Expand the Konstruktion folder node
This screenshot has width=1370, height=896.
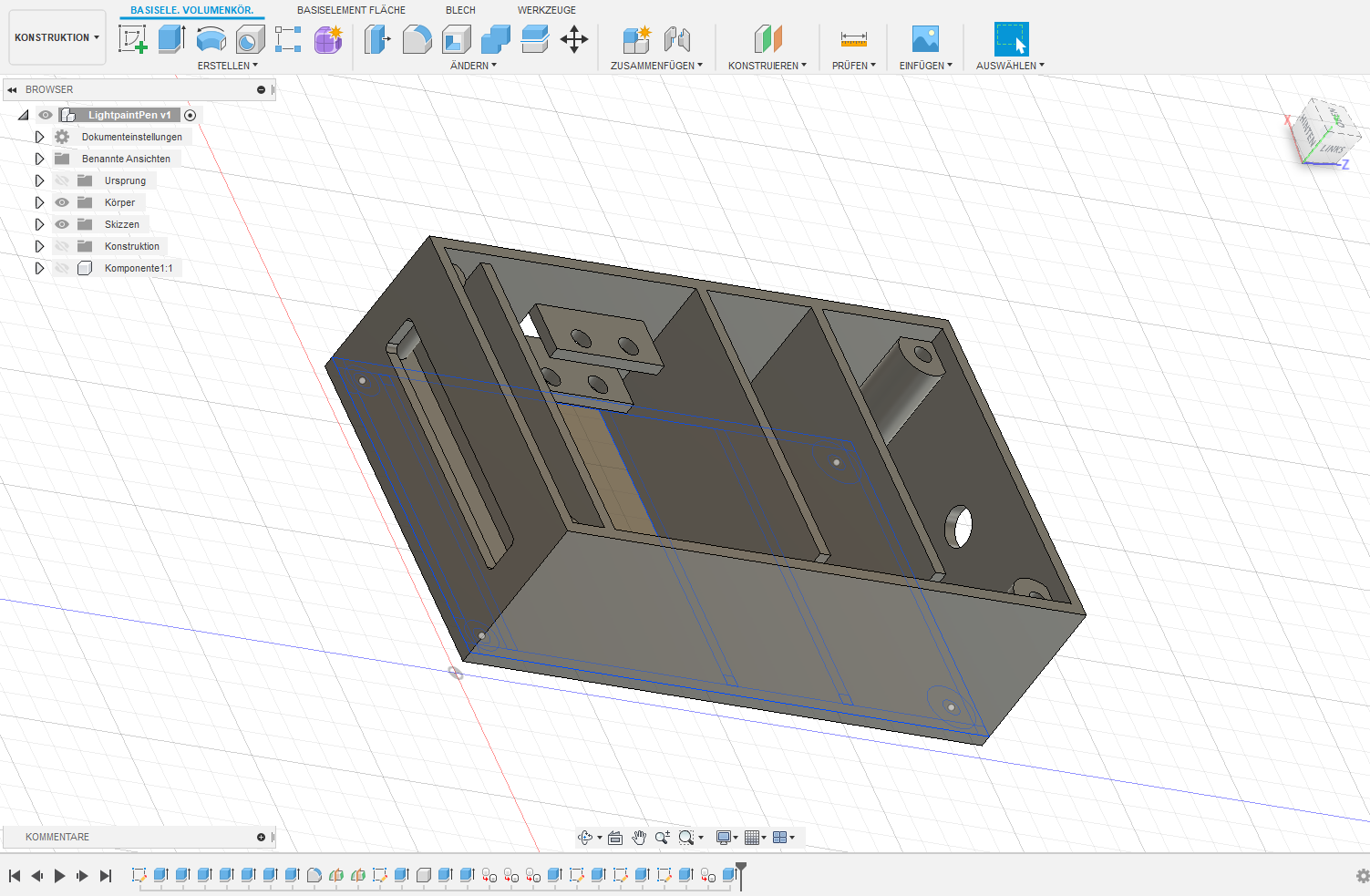39,246
